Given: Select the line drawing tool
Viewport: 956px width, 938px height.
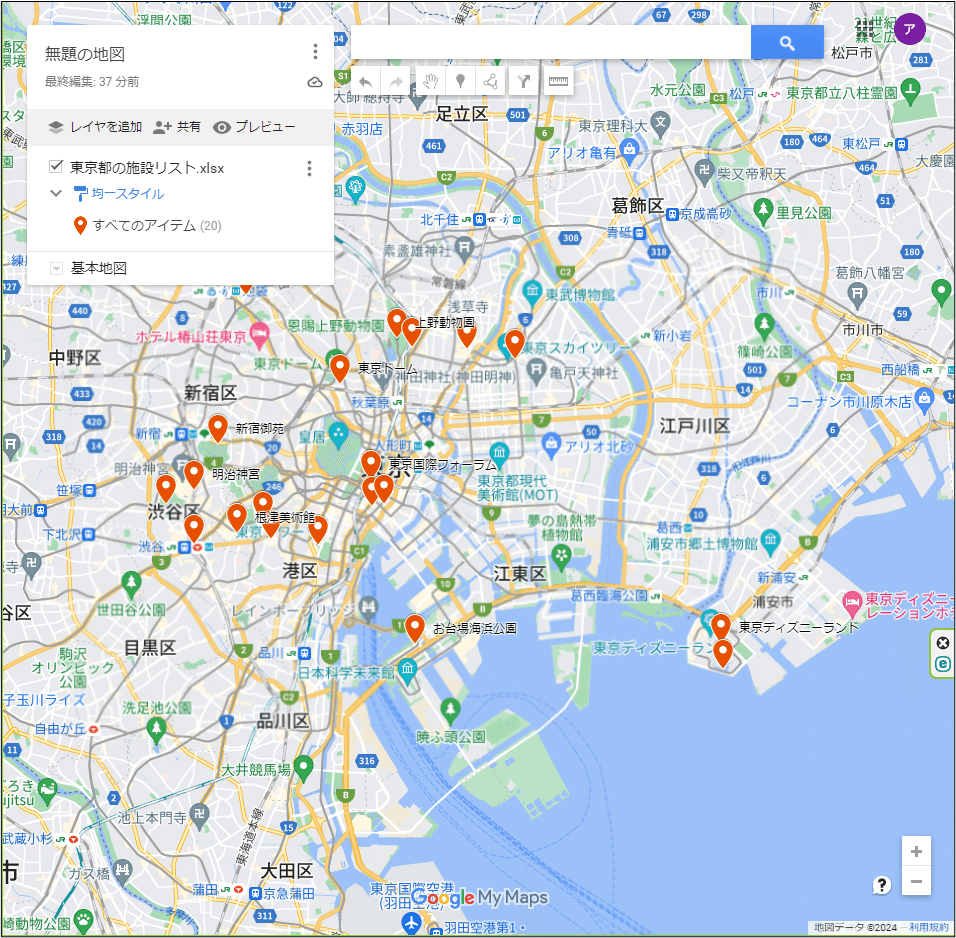Looking at the screenshot, I should point(490,81).
